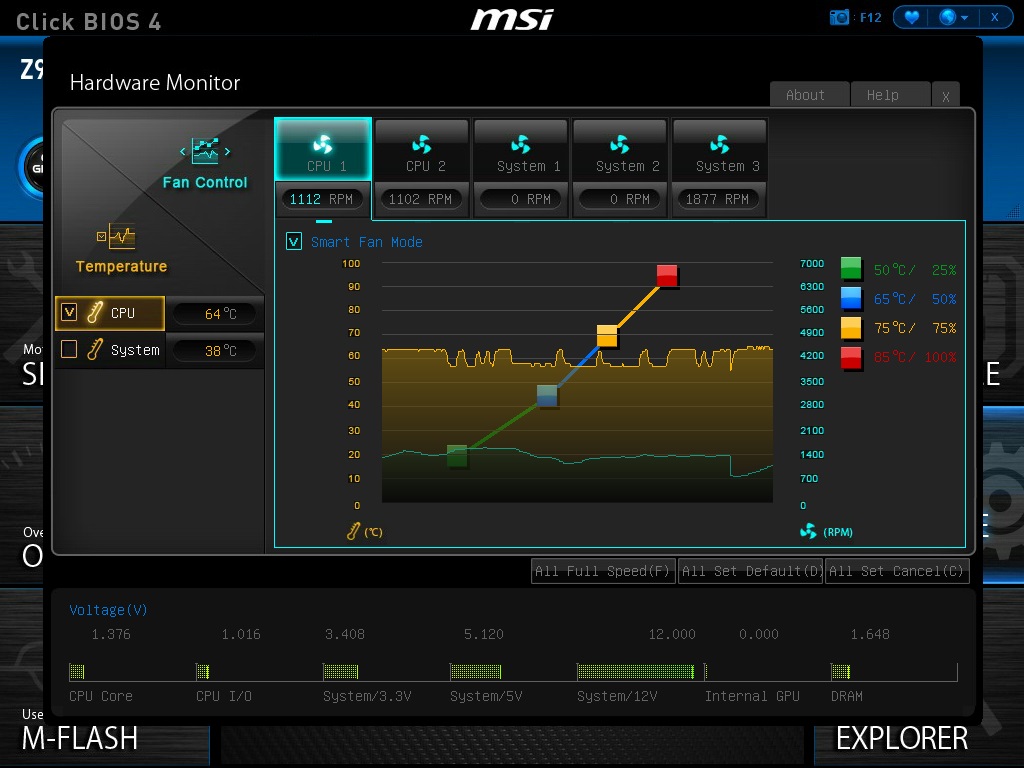This screenshot has height=768, width=1024.
Task: Open EXPLORER in the background BIOS
Action: click(x=902, y=739)
